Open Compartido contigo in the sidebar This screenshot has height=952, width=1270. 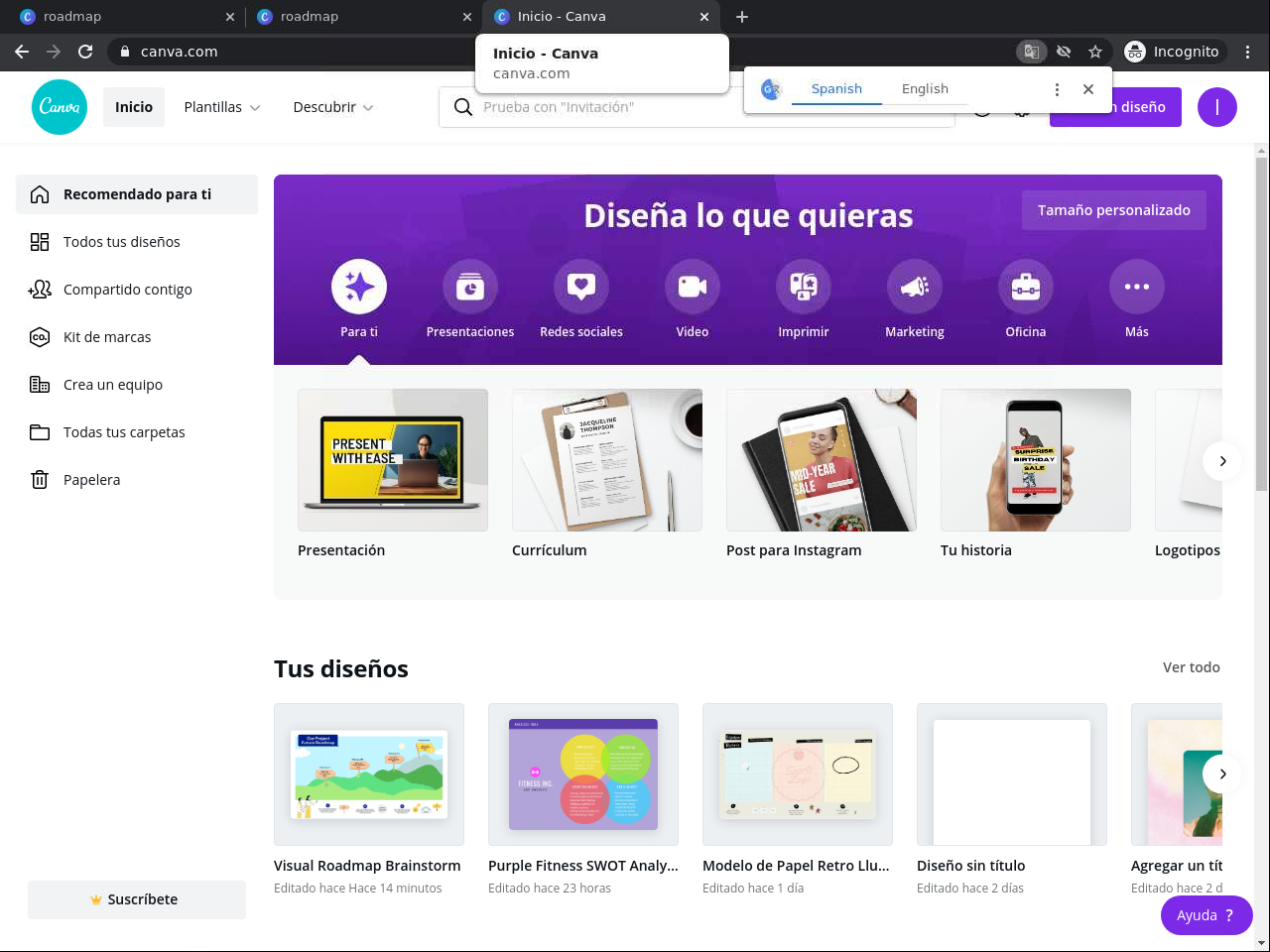[x=137, y=290]
